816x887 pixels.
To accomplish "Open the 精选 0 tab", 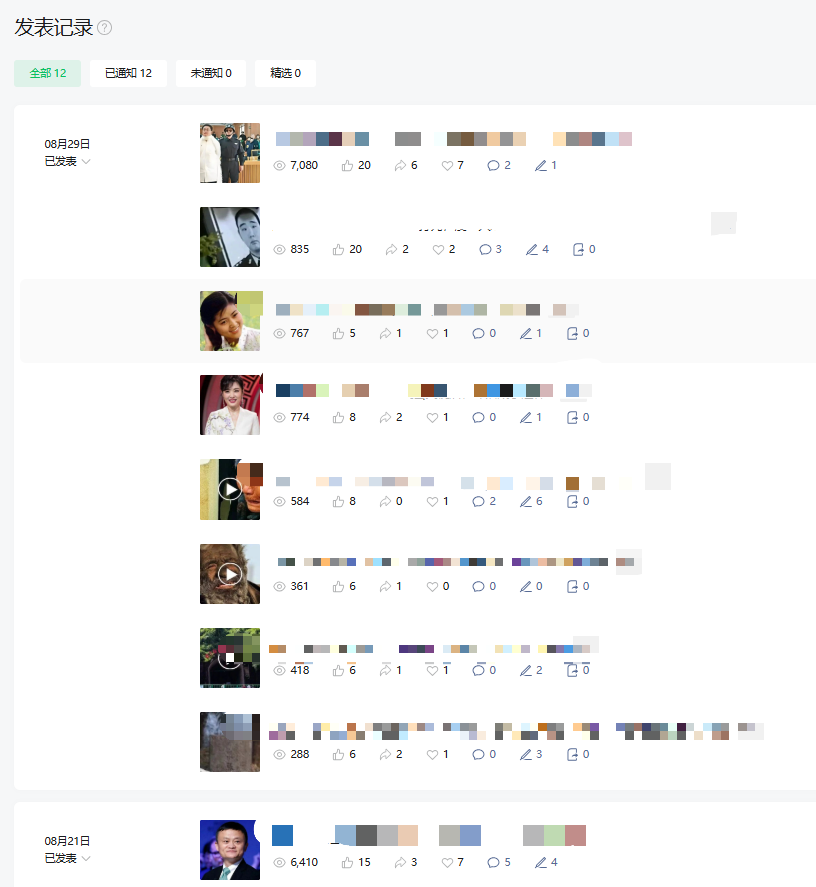I will pyautogui.click(x=285, y=73).
